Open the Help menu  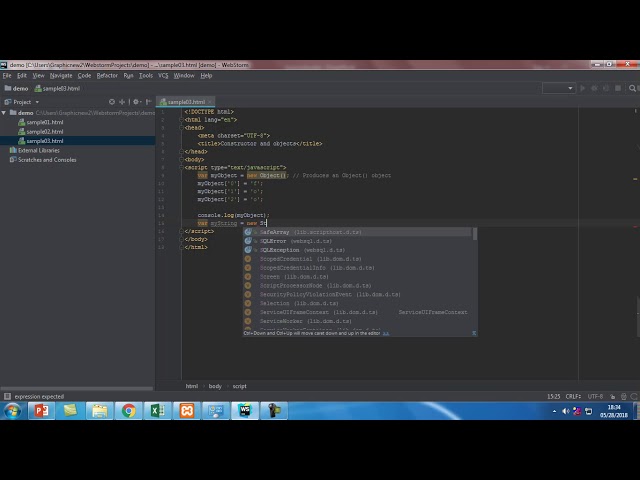point(206,76)
